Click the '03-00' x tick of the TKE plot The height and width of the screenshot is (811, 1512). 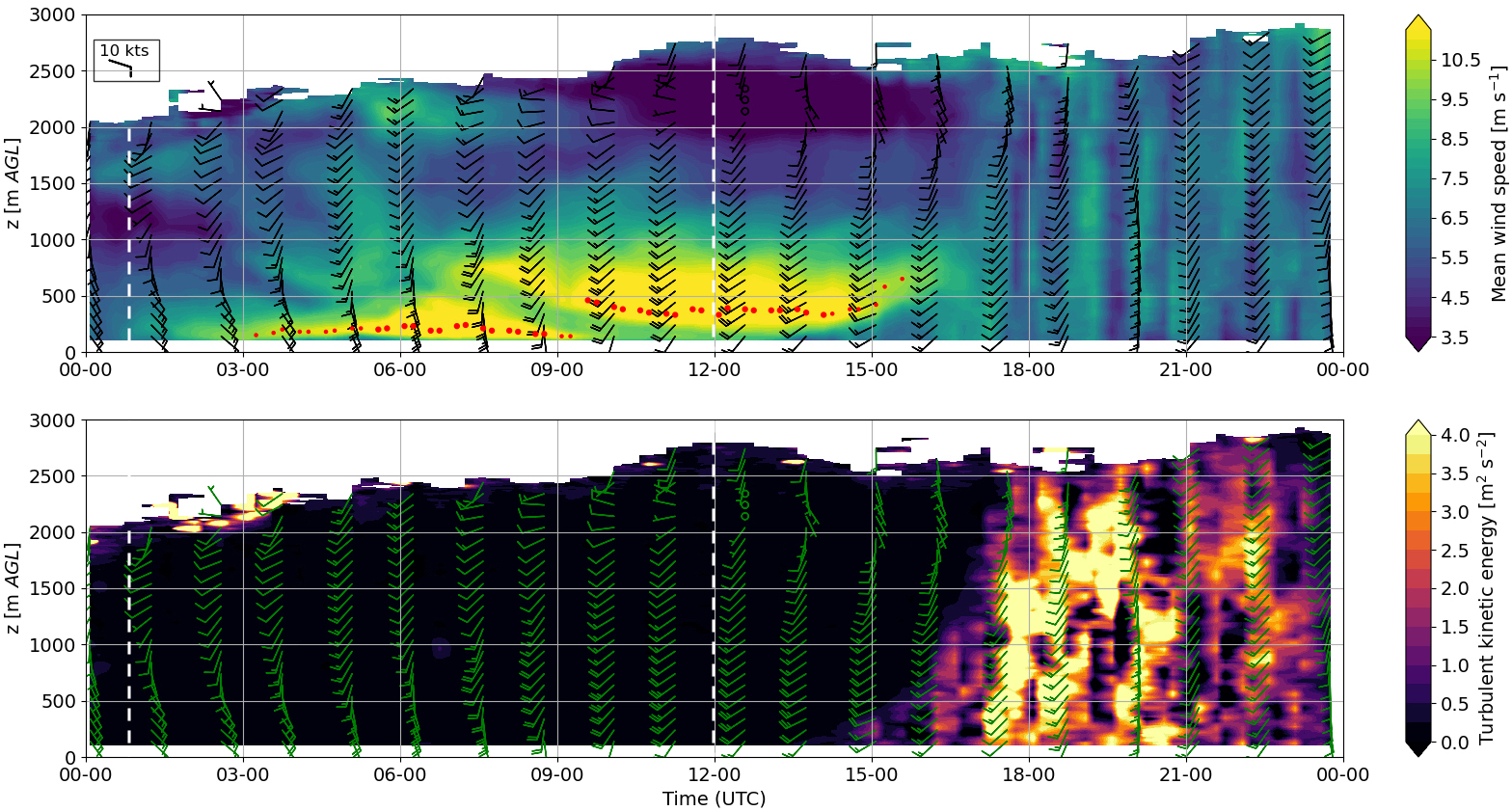pos(243,775)
